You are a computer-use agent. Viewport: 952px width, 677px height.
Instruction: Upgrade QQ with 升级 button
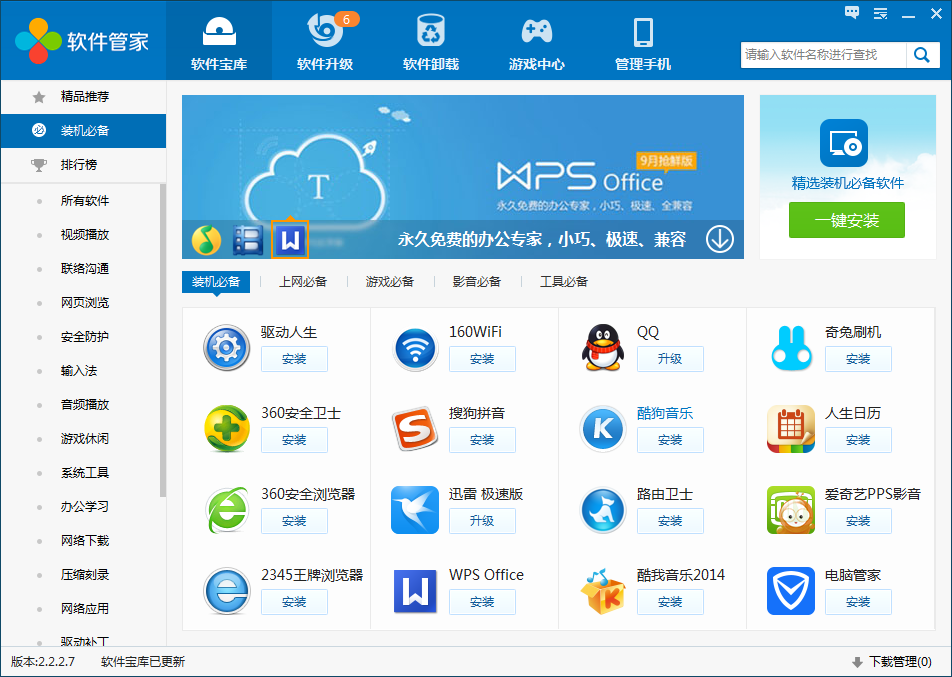tap(670, 359)
